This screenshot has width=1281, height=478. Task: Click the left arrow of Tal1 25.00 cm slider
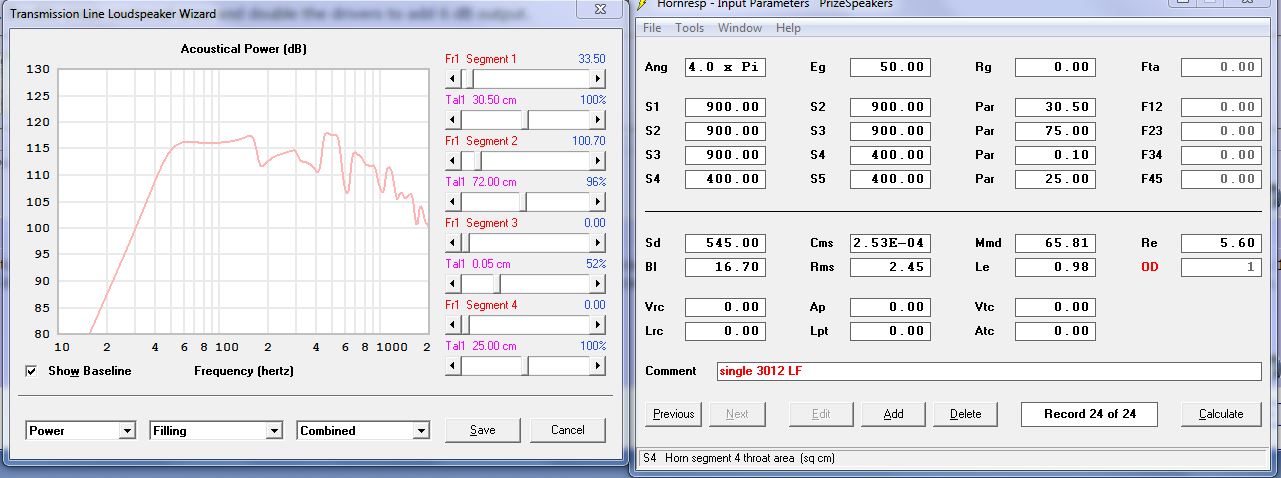pyautogui.click(x=452, y=365)
